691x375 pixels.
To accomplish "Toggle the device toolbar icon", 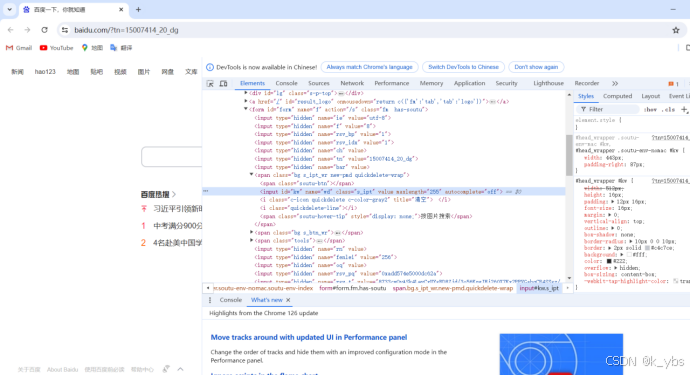I will click(x=223, y=84).
